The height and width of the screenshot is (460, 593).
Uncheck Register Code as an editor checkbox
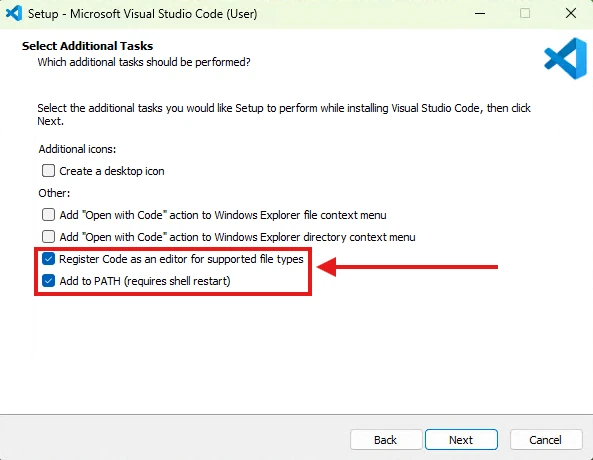pyautogui.click(x=48, y=259)
